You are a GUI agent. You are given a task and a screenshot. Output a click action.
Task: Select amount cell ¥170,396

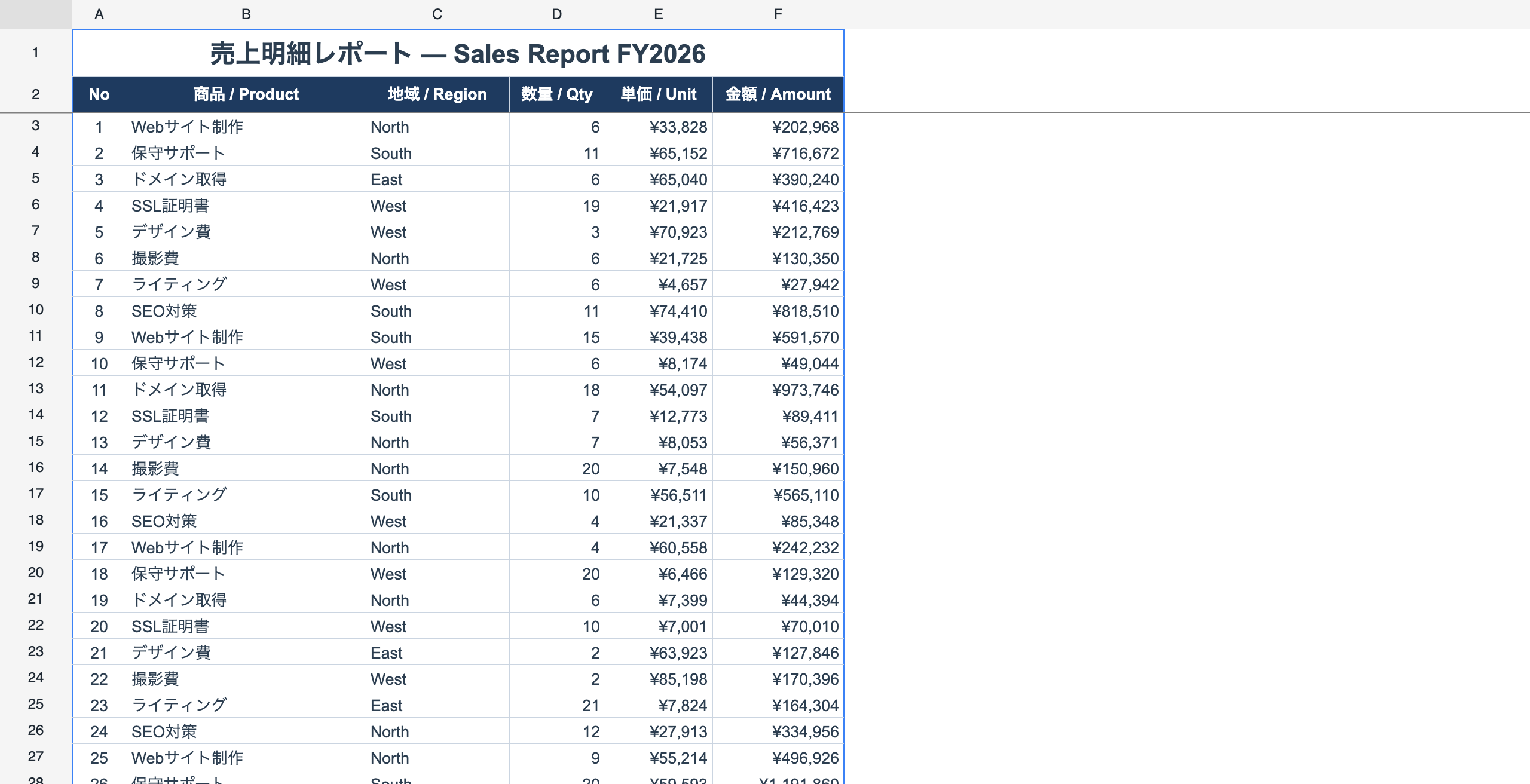pos(778,679)
